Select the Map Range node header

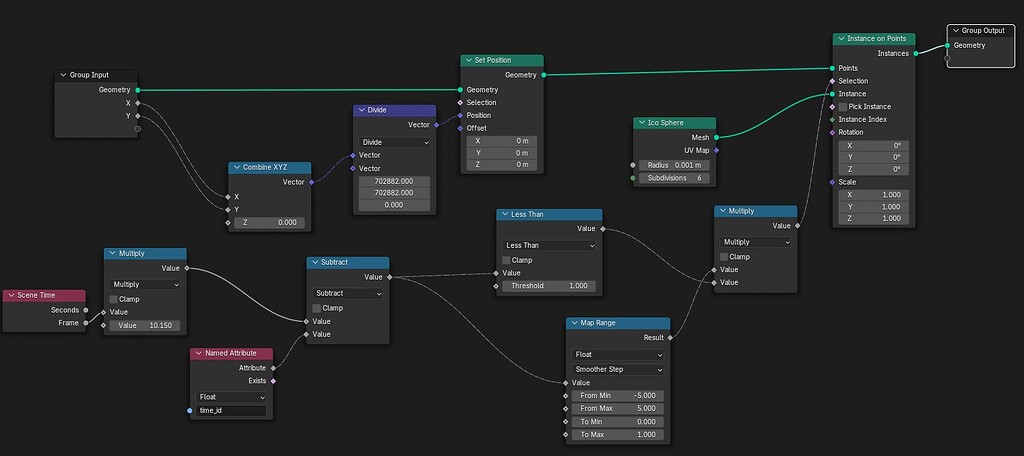[x=618, y=323]
